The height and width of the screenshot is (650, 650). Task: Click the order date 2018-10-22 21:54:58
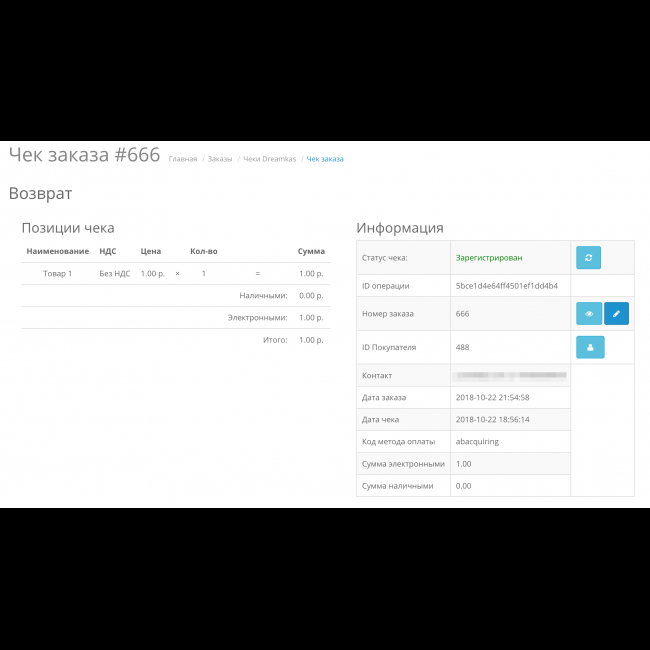coord(492,397)
